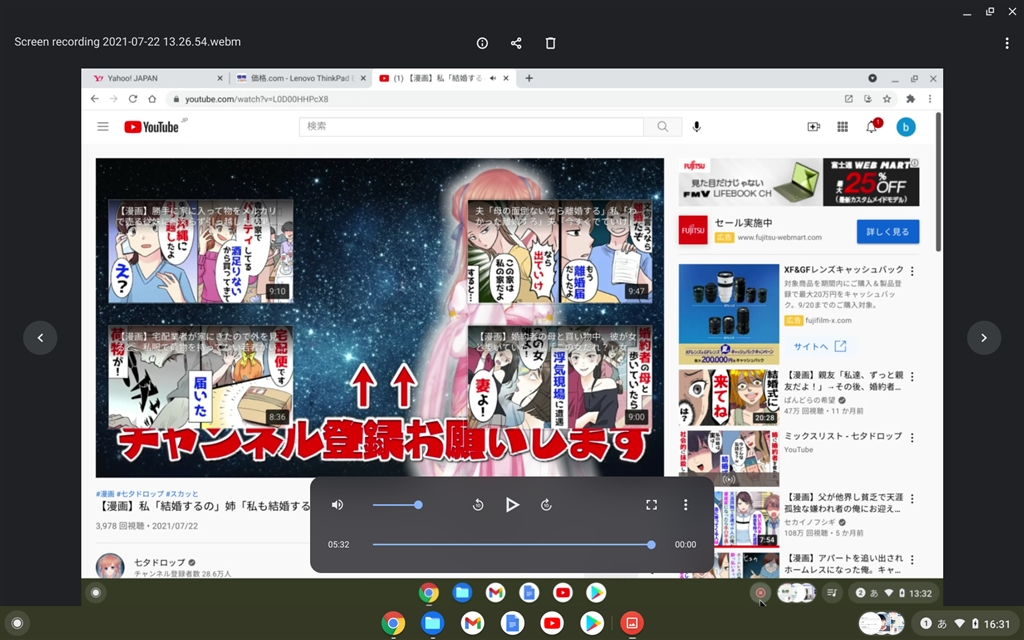Viewport: 1024px width, 640px height.
Task: Open the 9:10 end-screen video card
Action: pos(200,251)
